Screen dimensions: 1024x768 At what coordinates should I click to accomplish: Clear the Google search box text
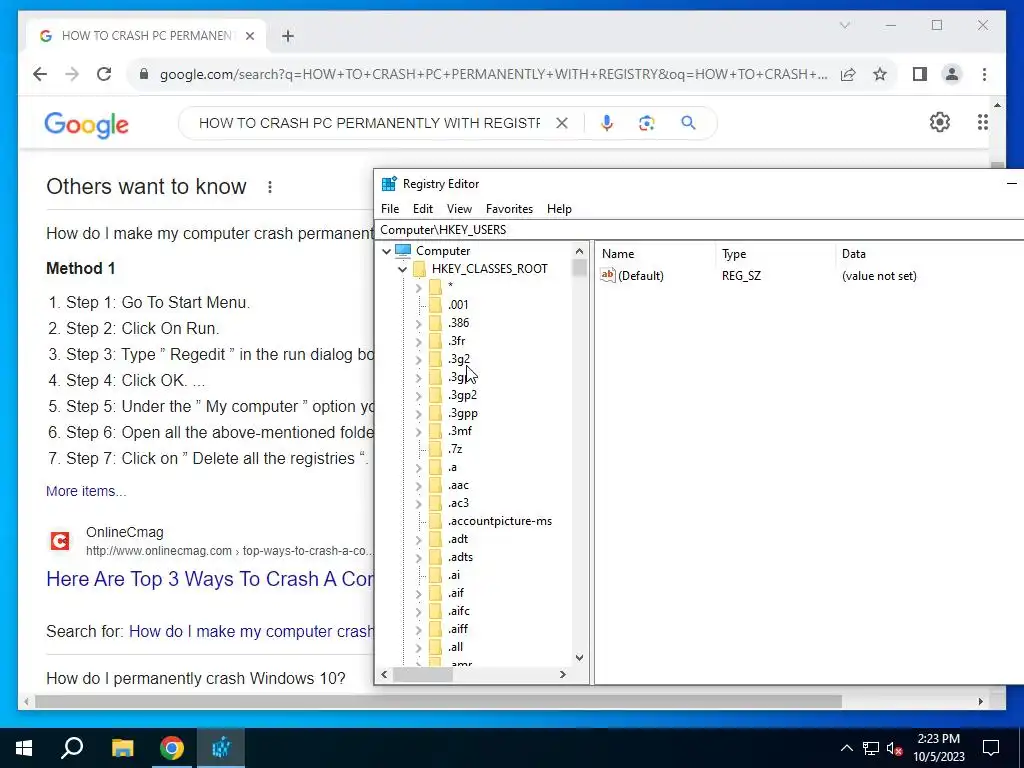(x=562, y=123)
